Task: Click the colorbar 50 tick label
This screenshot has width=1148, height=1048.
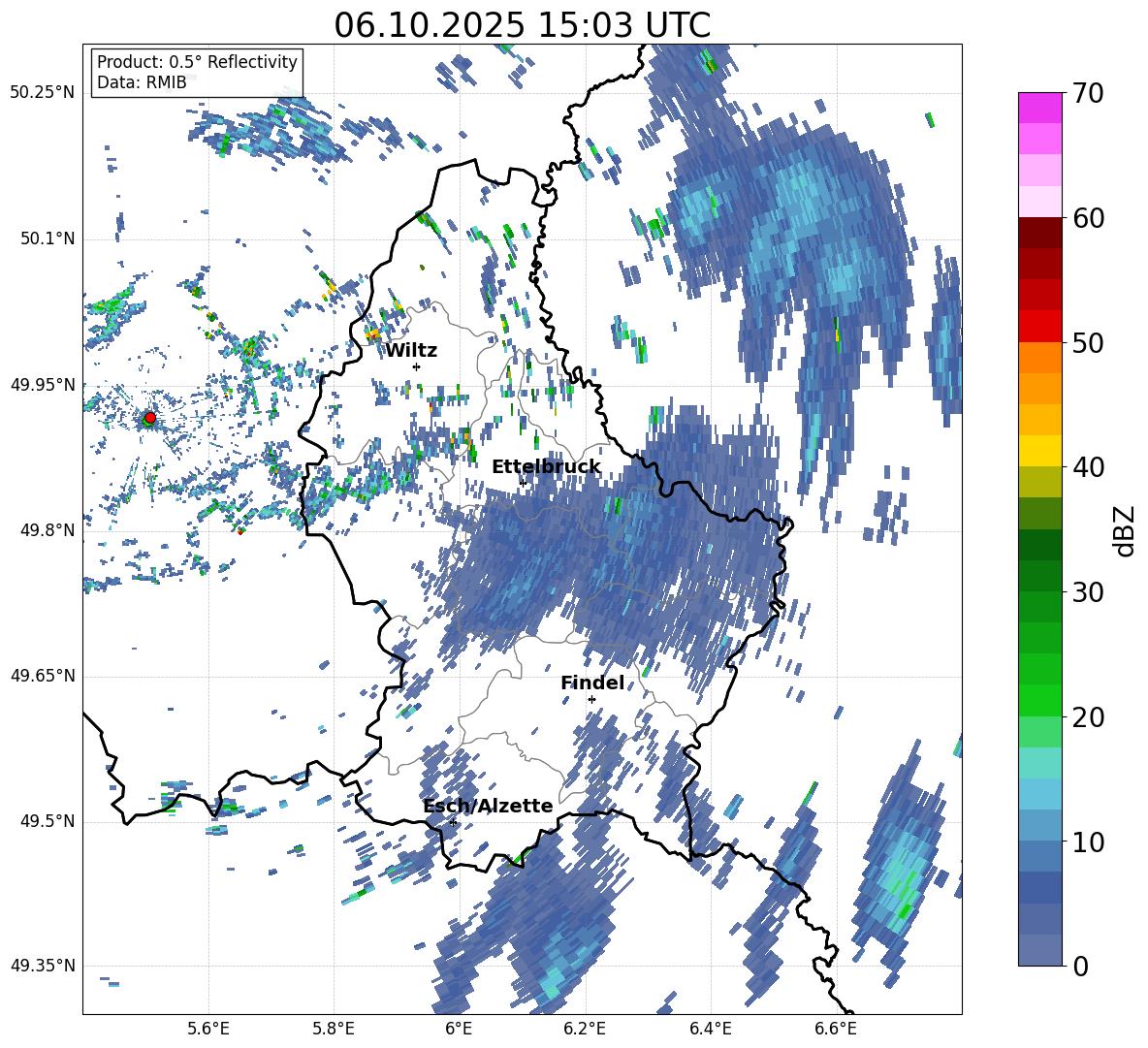Action: pos(1088,342)
